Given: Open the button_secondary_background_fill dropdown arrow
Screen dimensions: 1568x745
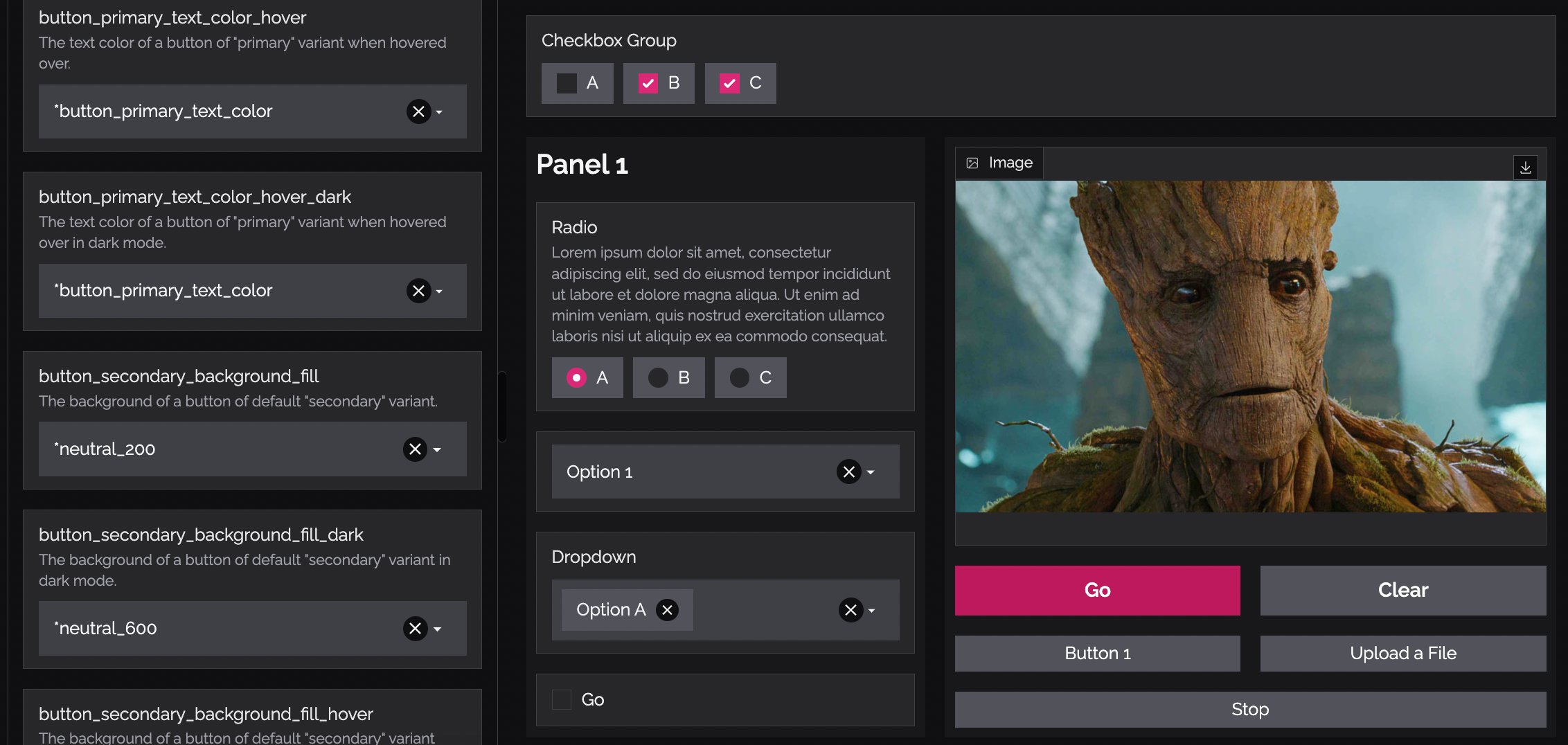Looking at the screenshot, I should click(437, 450).
